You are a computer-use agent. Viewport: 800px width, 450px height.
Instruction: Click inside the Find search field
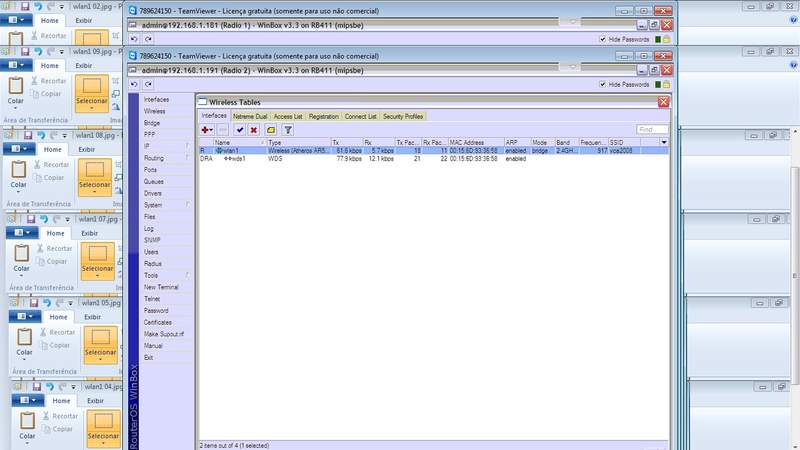(652, 130)
